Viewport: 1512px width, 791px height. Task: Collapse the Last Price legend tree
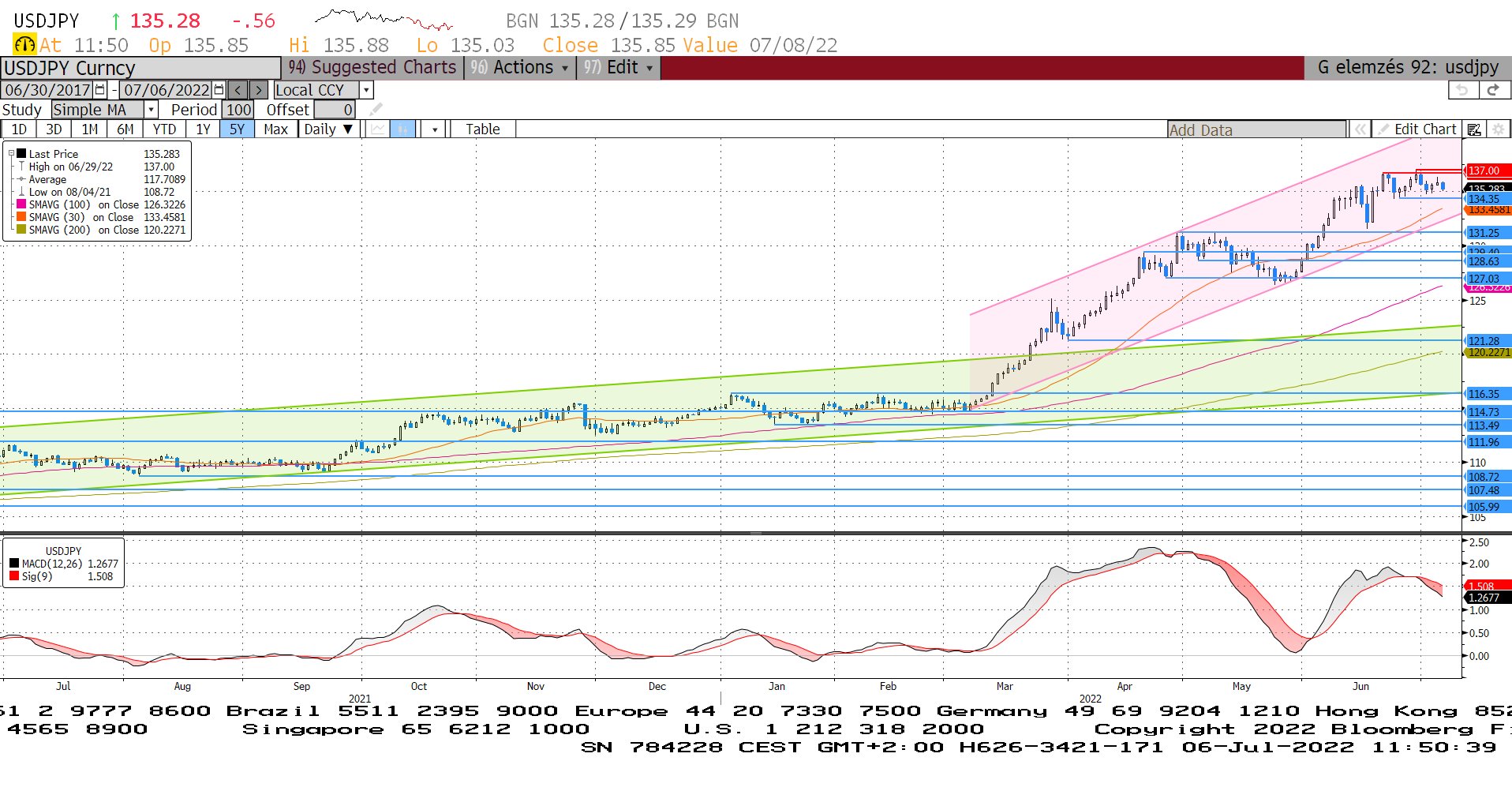point(11,154)
